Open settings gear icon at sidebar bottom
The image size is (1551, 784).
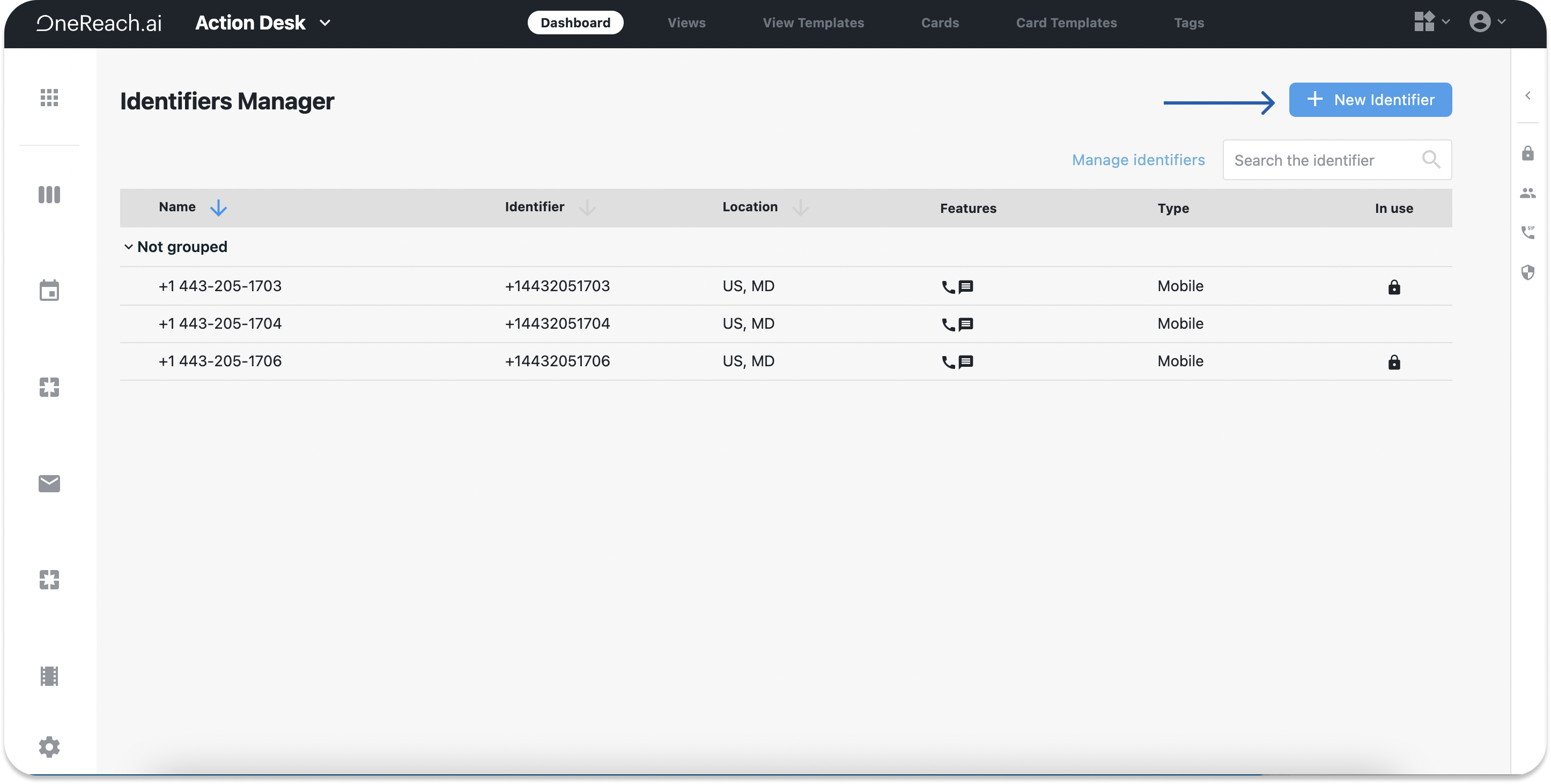pos(49,746)
